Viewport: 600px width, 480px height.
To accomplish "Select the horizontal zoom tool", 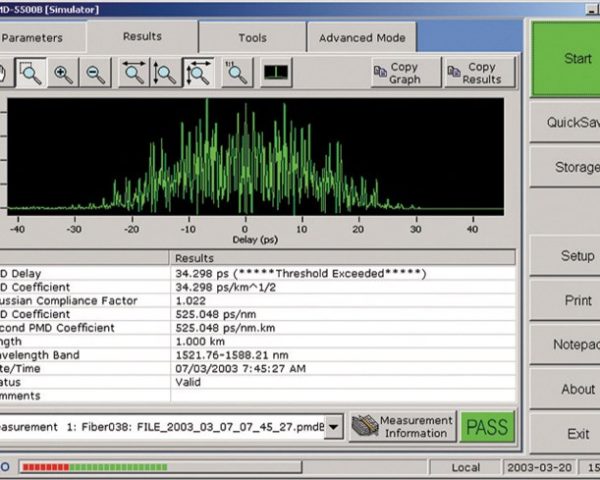I will 134,73.
